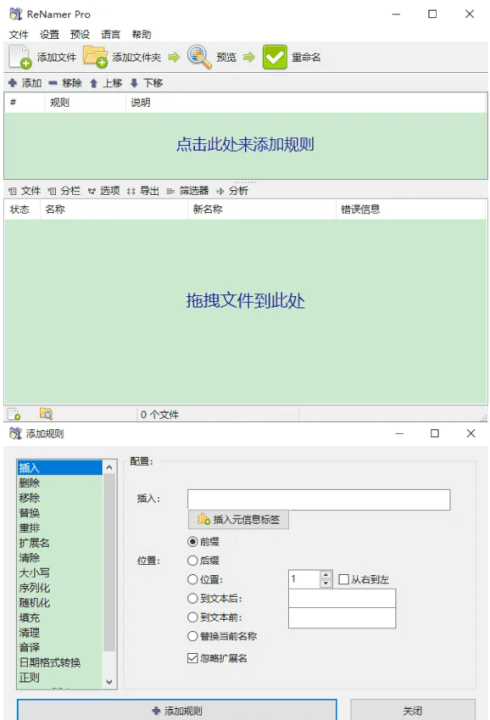
Task: Open the 选项 options dropdown
Action: click(104, 191)
